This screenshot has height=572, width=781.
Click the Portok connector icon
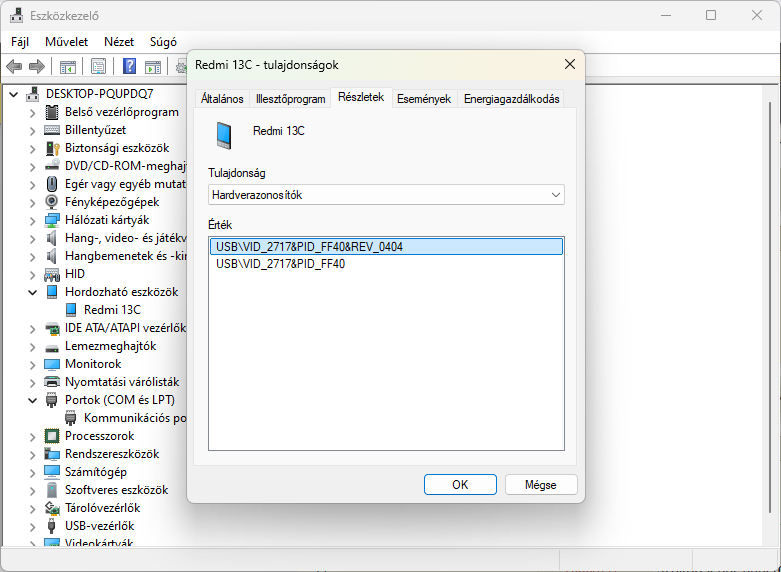52,400
